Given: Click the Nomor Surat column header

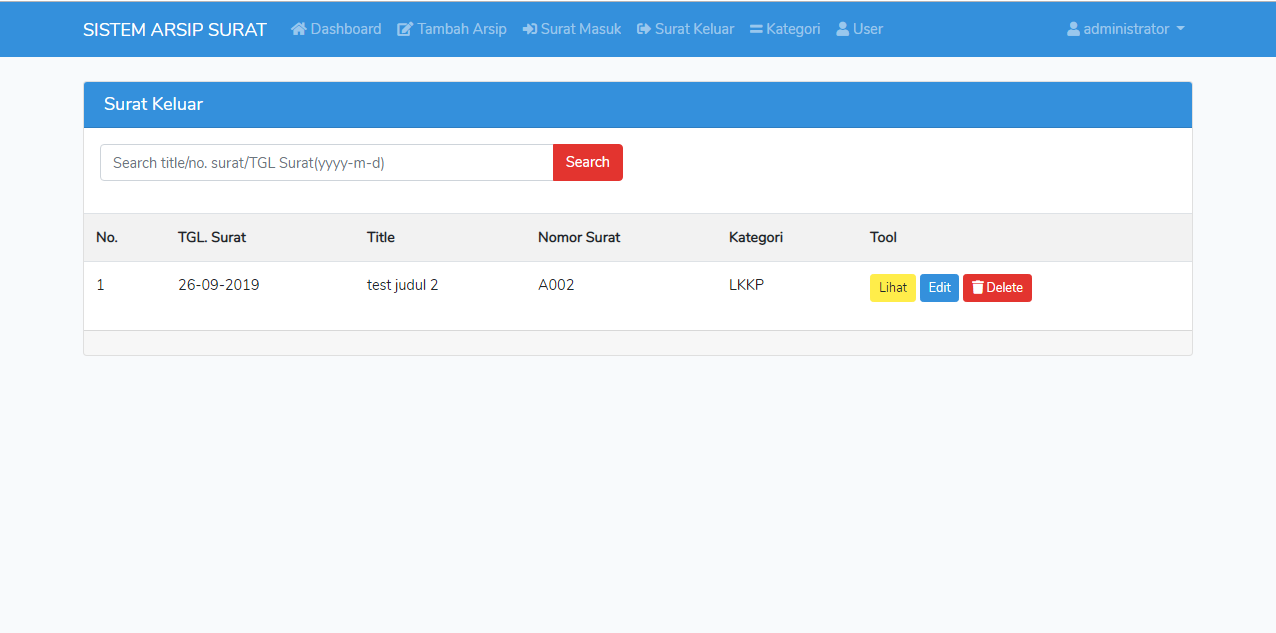Looking at the screenshot, I should coord(579,237).
